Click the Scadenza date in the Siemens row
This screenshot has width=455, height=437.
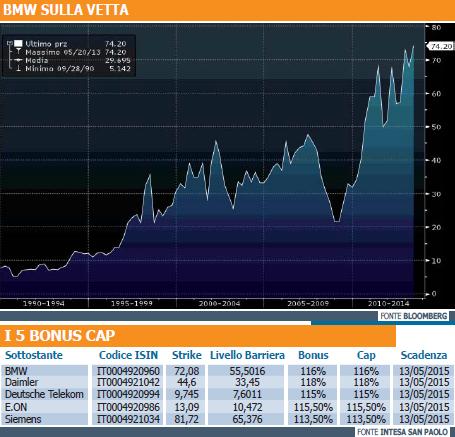[424, 419]
